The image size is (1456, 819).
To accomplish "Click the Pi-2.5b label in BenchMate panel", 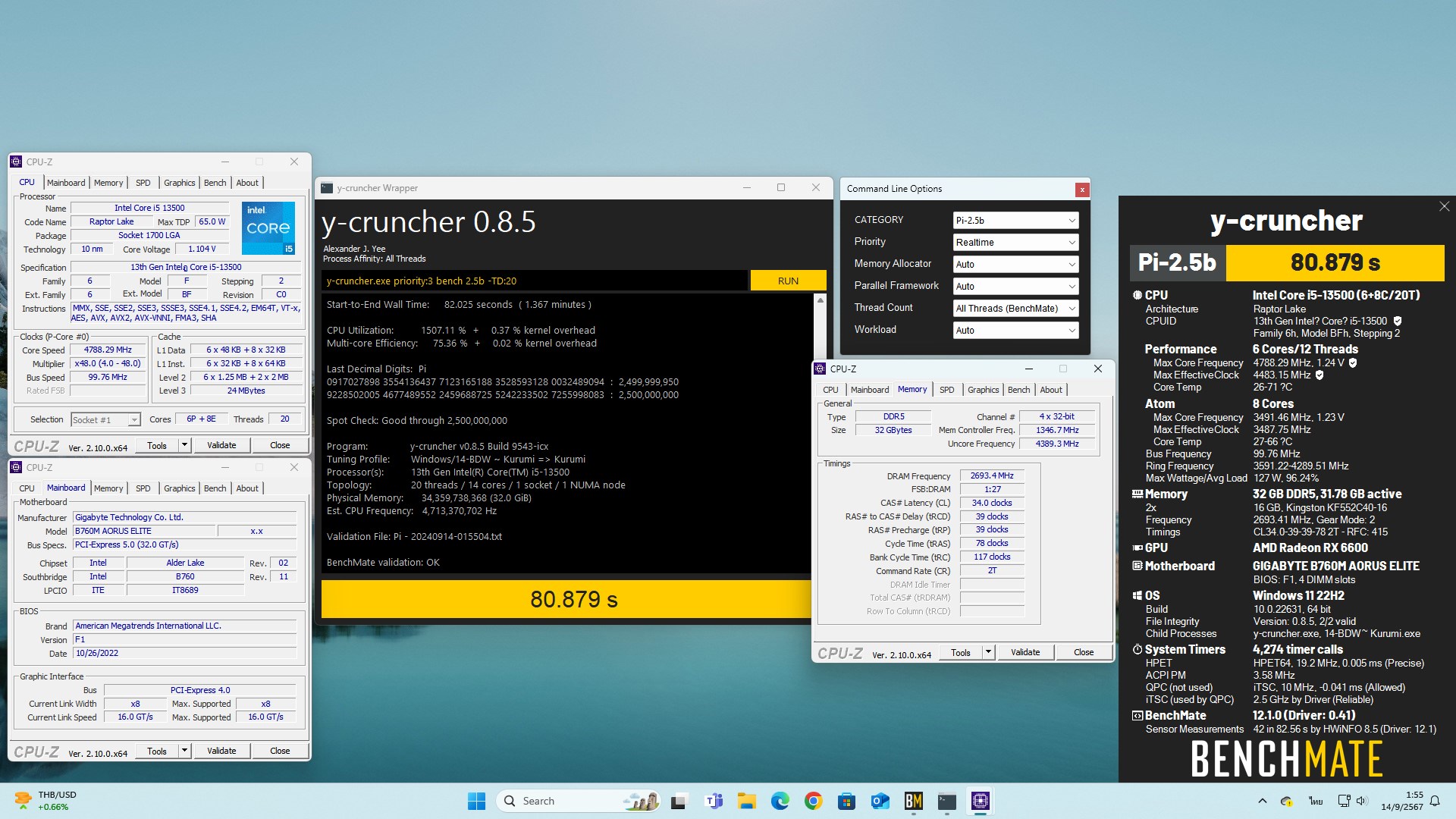I will [x=1177, y=262].
